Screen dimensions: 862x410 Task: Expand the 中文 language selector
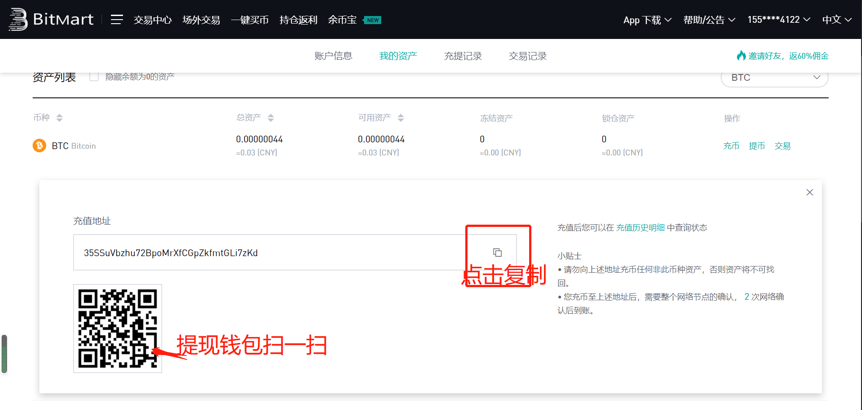836,20
